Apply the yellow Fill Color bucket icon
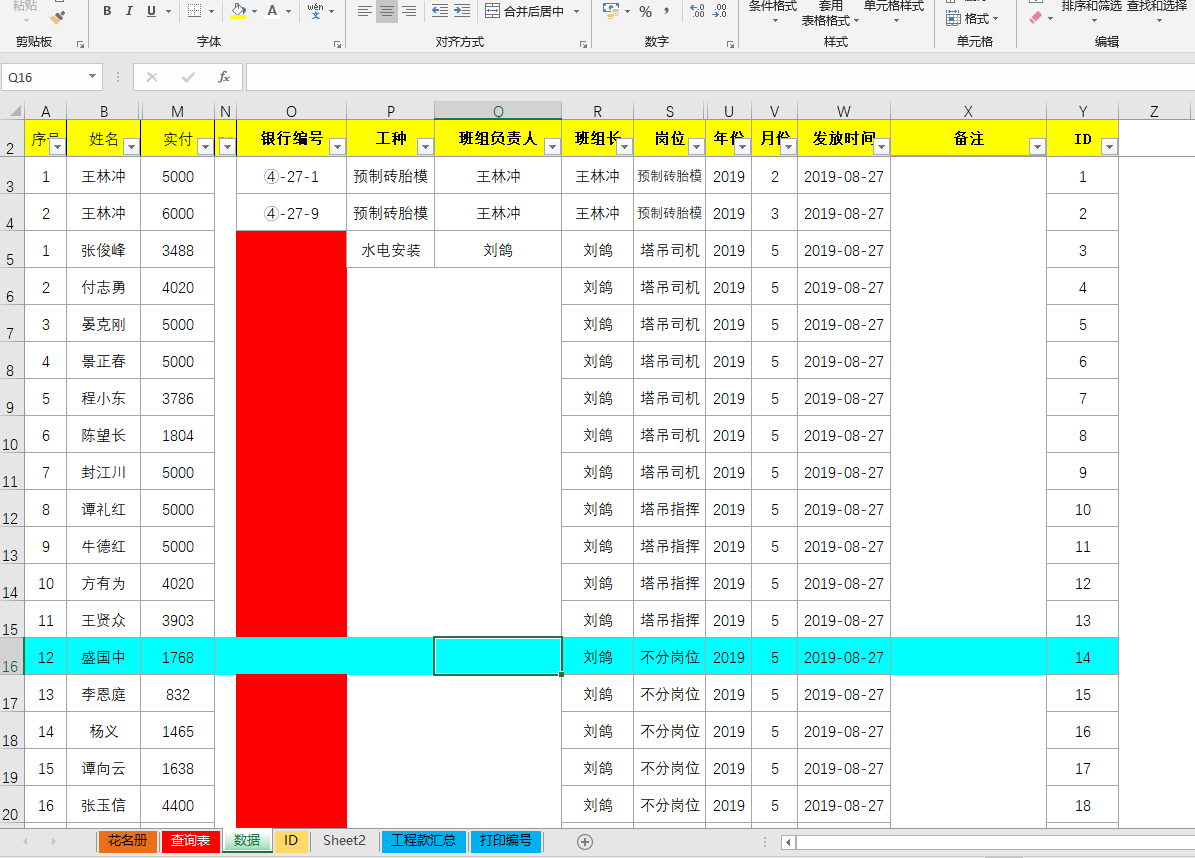 pyautogui.click(x=237, y=10)
